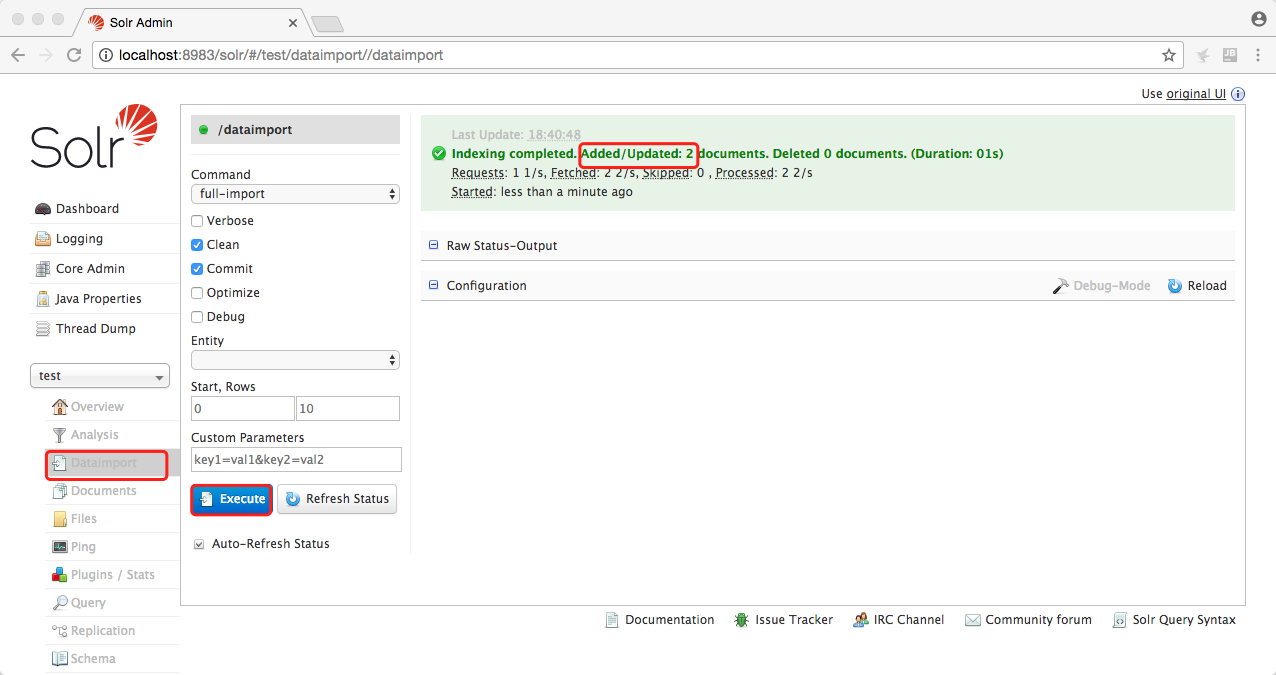Click the Query magnifier icon
This screenshot has height=675, width=1276.
coord(60,603)
